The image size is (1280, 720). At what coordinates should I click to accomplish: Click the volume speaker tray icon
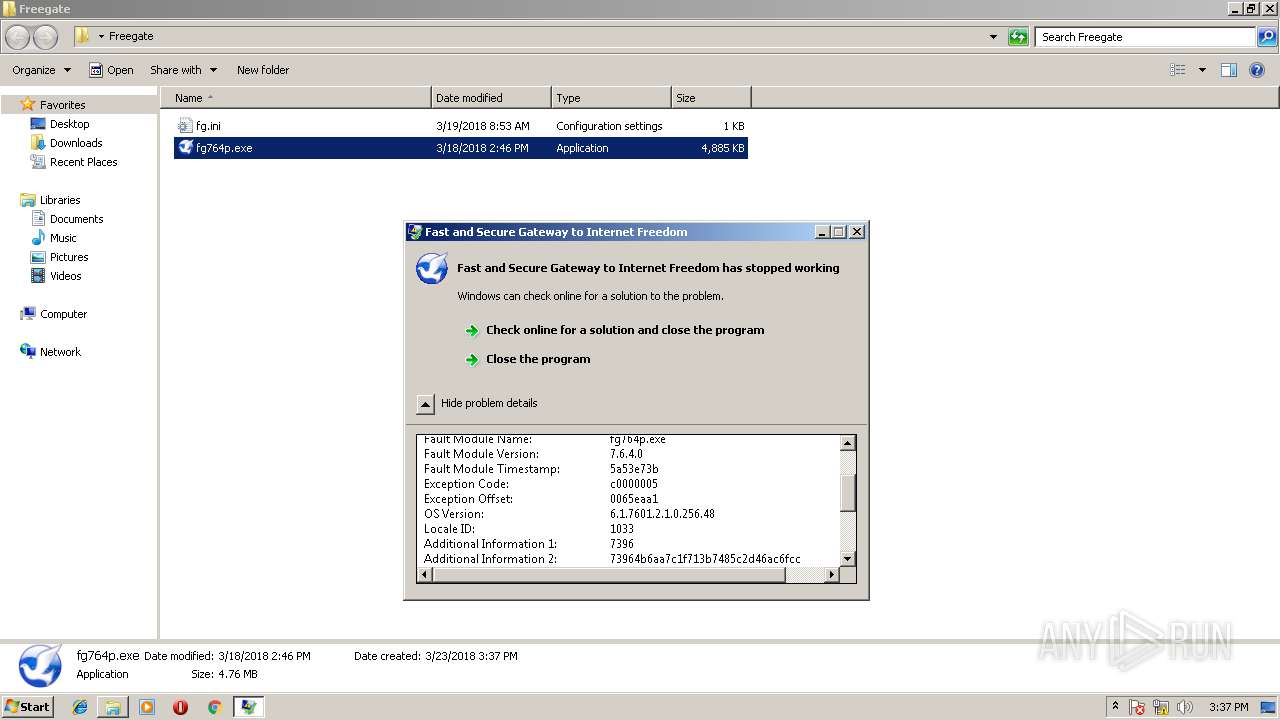point(1185,707)
